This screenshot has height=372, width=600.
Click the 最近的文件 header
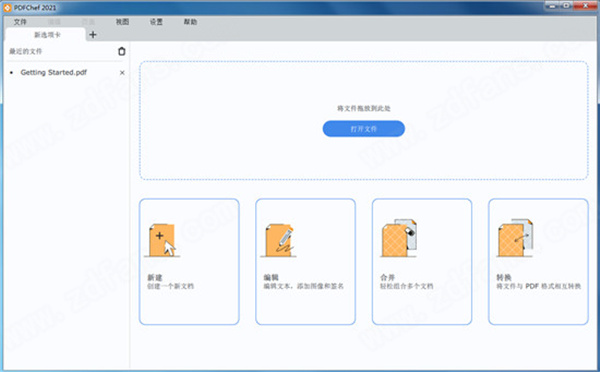[x=26, y=51]
